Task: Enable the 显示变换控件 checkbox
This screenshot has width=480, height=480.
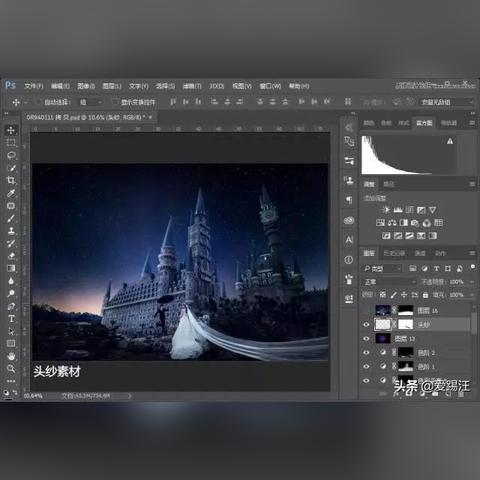Action: (x=115, y=102)
